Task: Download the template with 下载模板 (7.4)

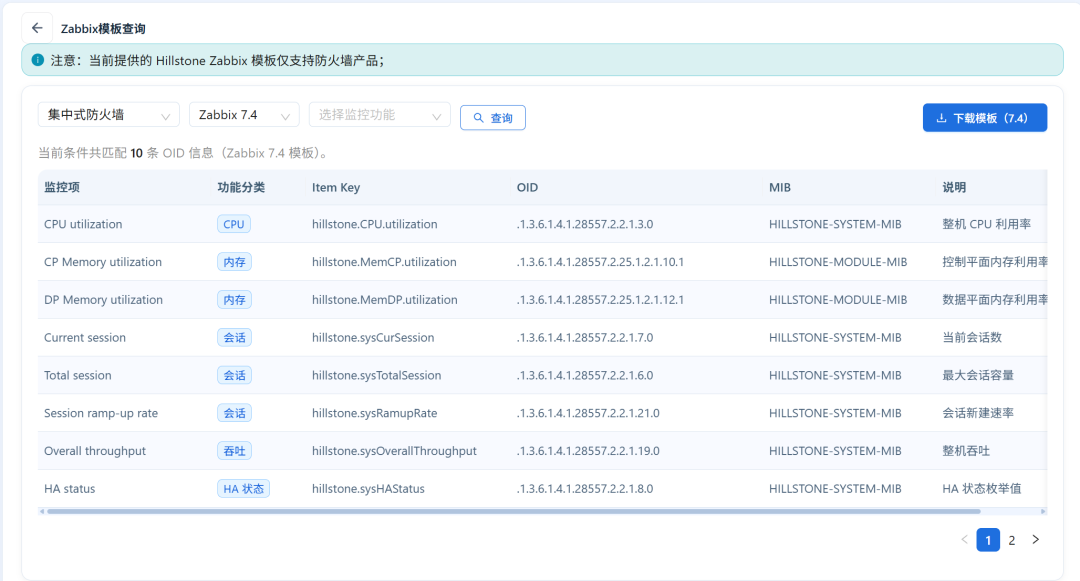Action: (985, 118)
